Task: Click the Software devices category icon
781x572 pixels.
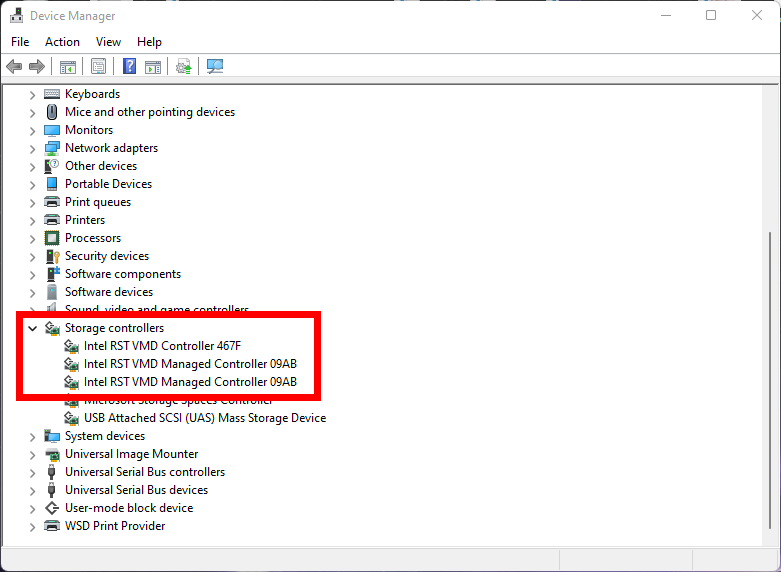Action: [52, 292]
